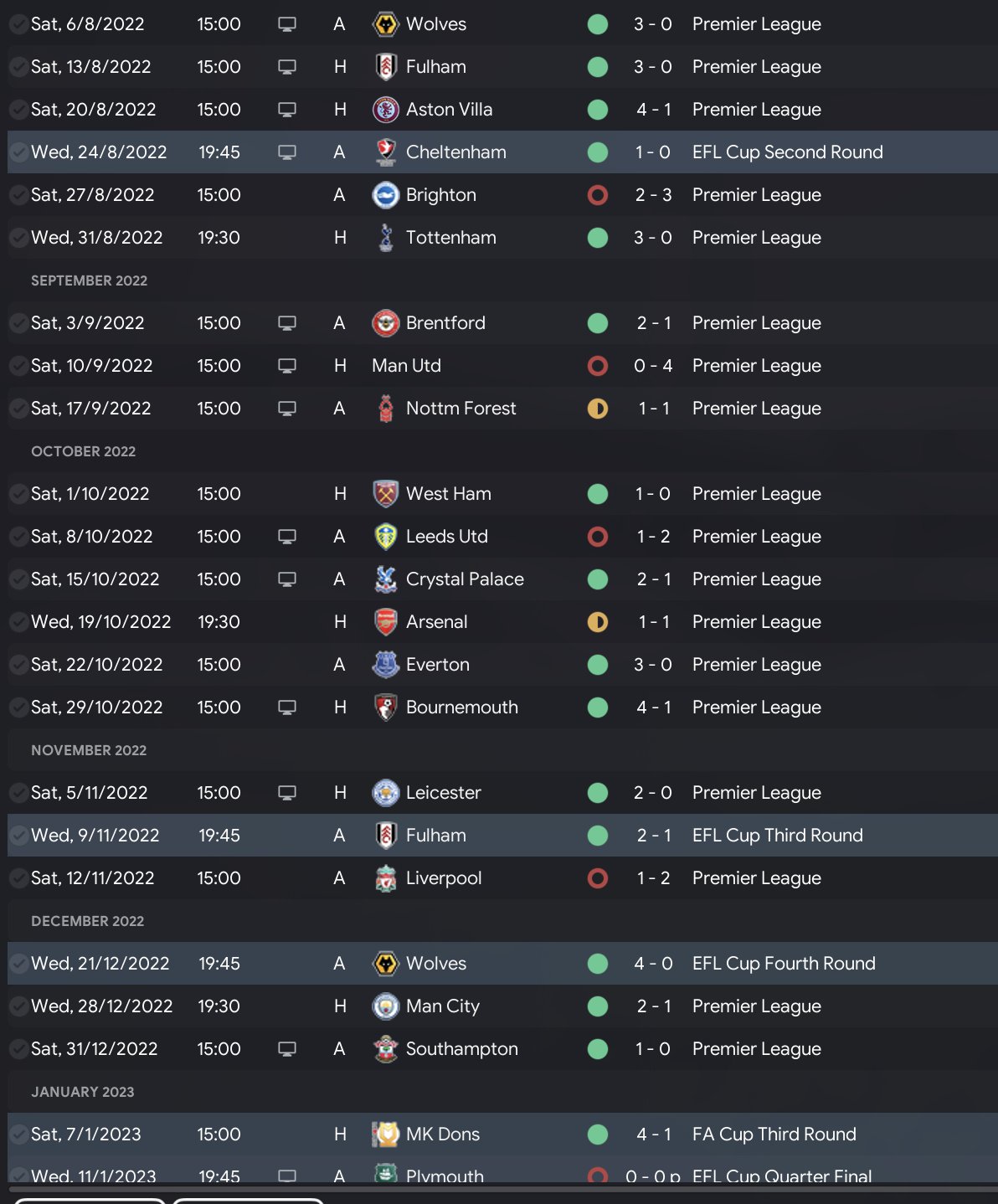
Task: Click the yellow draw indicator for the Nottm Forest match
Action: pos(598,409)
